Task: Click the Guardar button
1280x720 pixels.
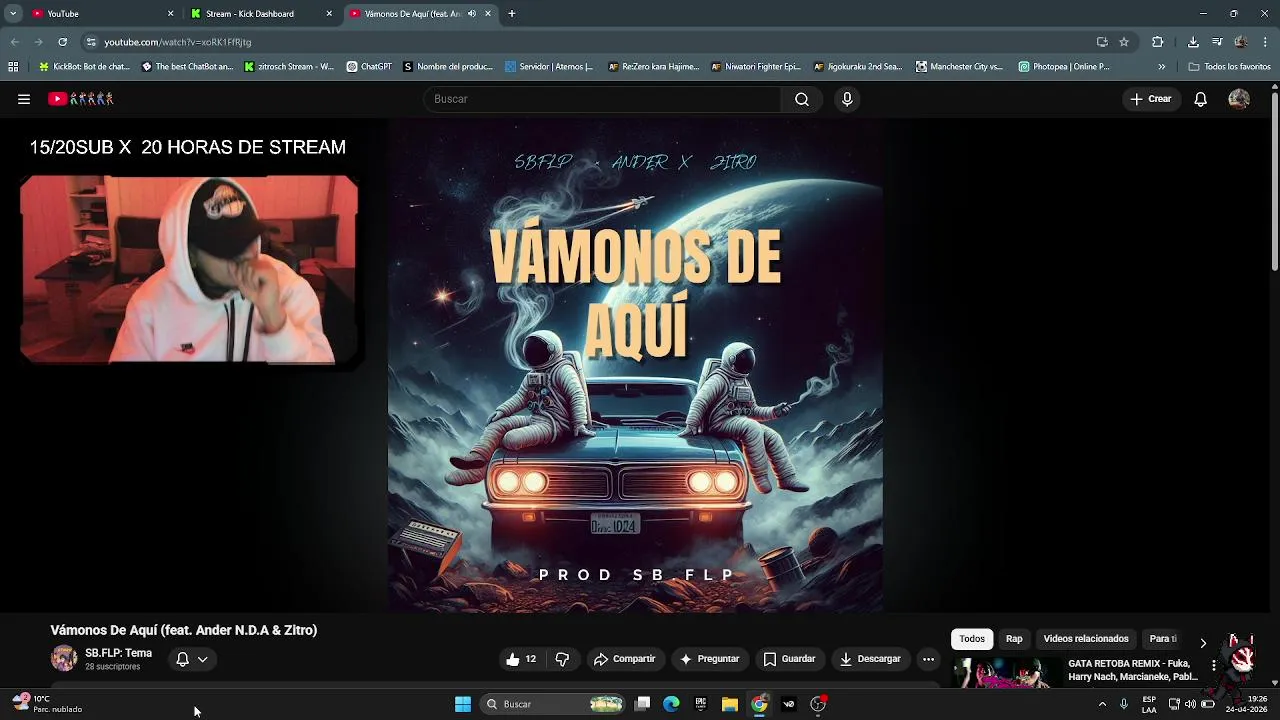Action: (x=789, y=659)
